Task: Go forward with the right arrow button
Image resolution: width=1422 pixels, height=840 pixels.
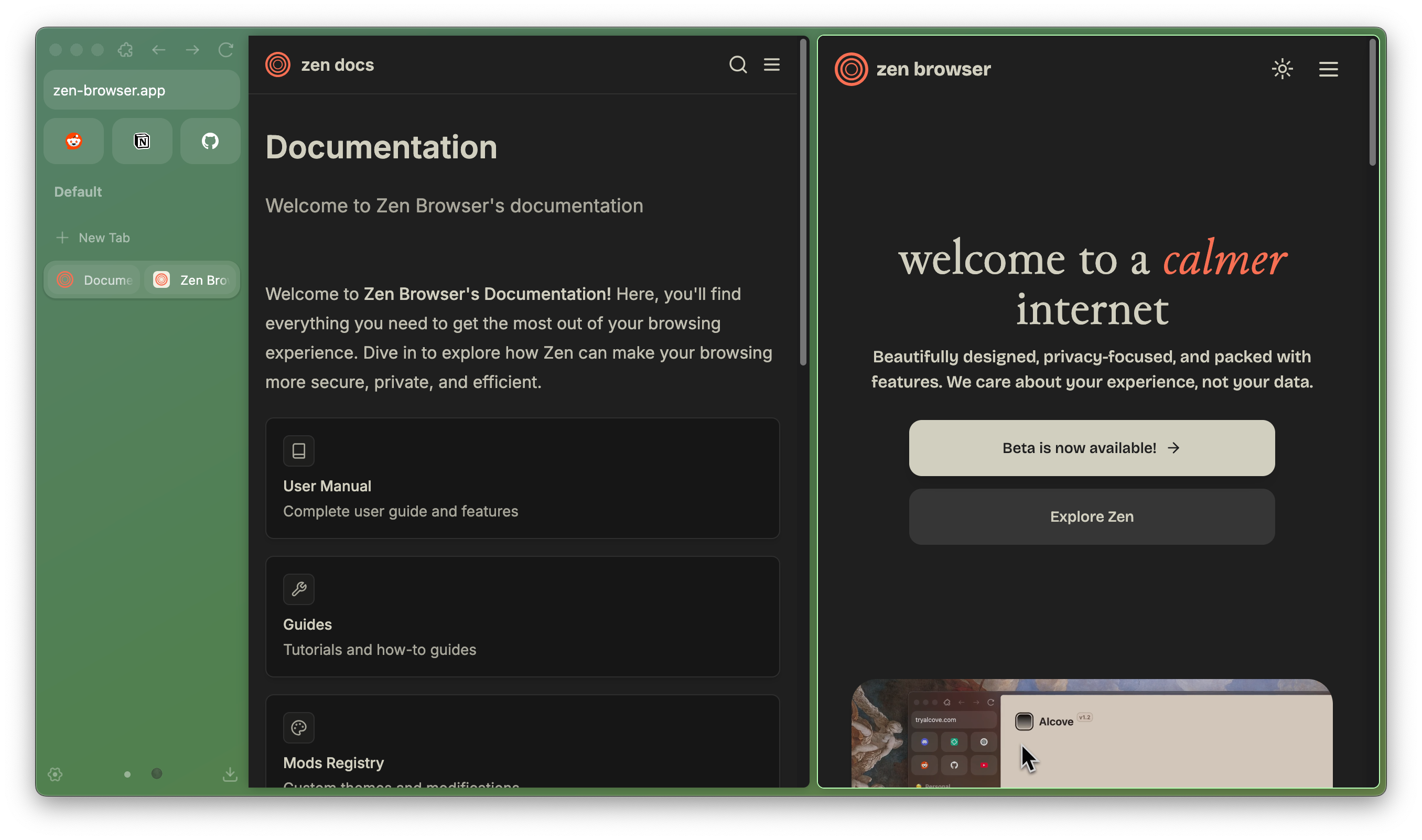Action: point(192,50)
